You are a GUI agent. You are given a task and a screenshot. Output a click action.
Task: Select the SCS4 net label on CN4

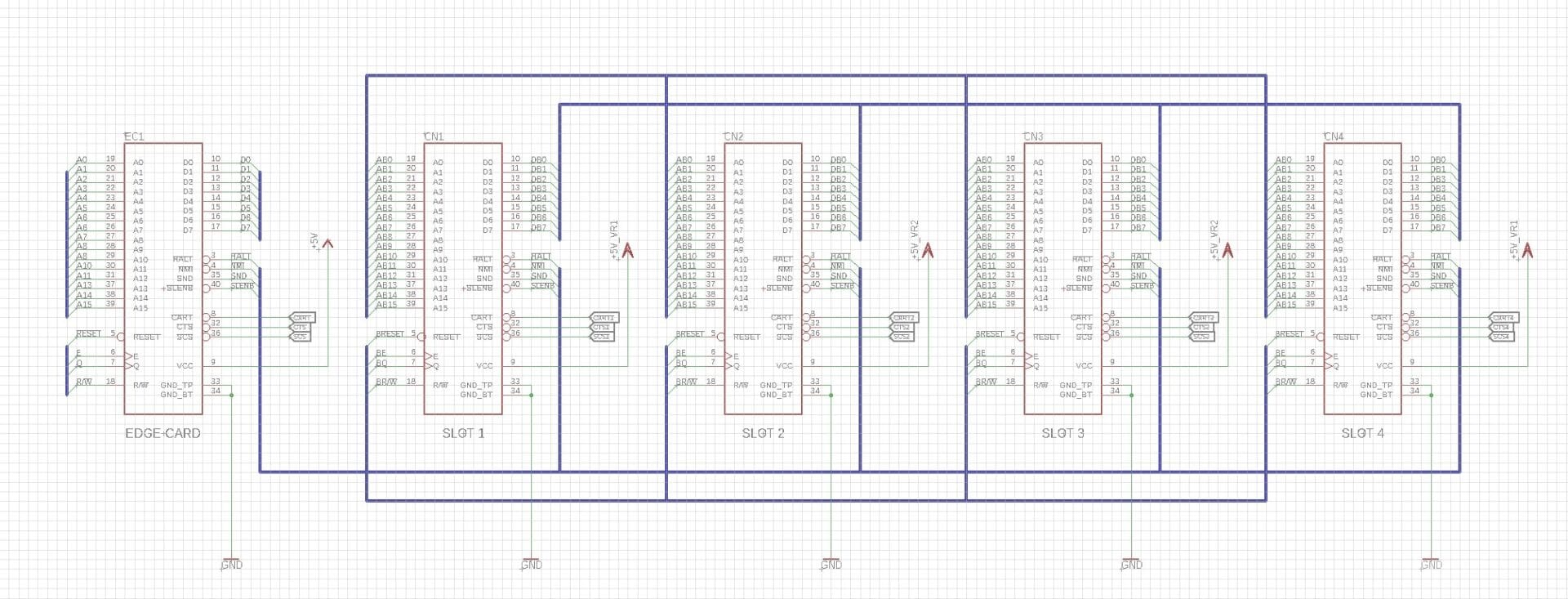(x=1500, y=337)
